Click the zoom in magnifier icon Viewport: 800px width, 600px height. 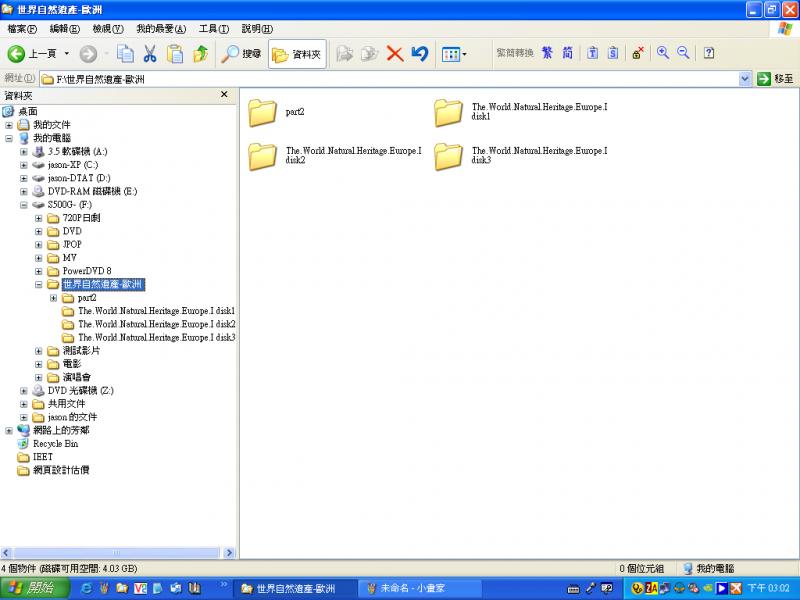point(662,53)
